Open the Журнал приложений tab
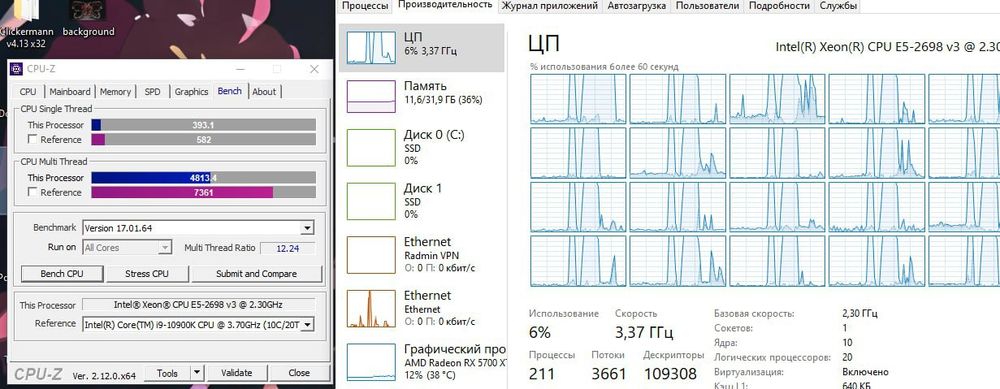The width and height of the screenshot is (1000, 389). [x=550, y=6]
